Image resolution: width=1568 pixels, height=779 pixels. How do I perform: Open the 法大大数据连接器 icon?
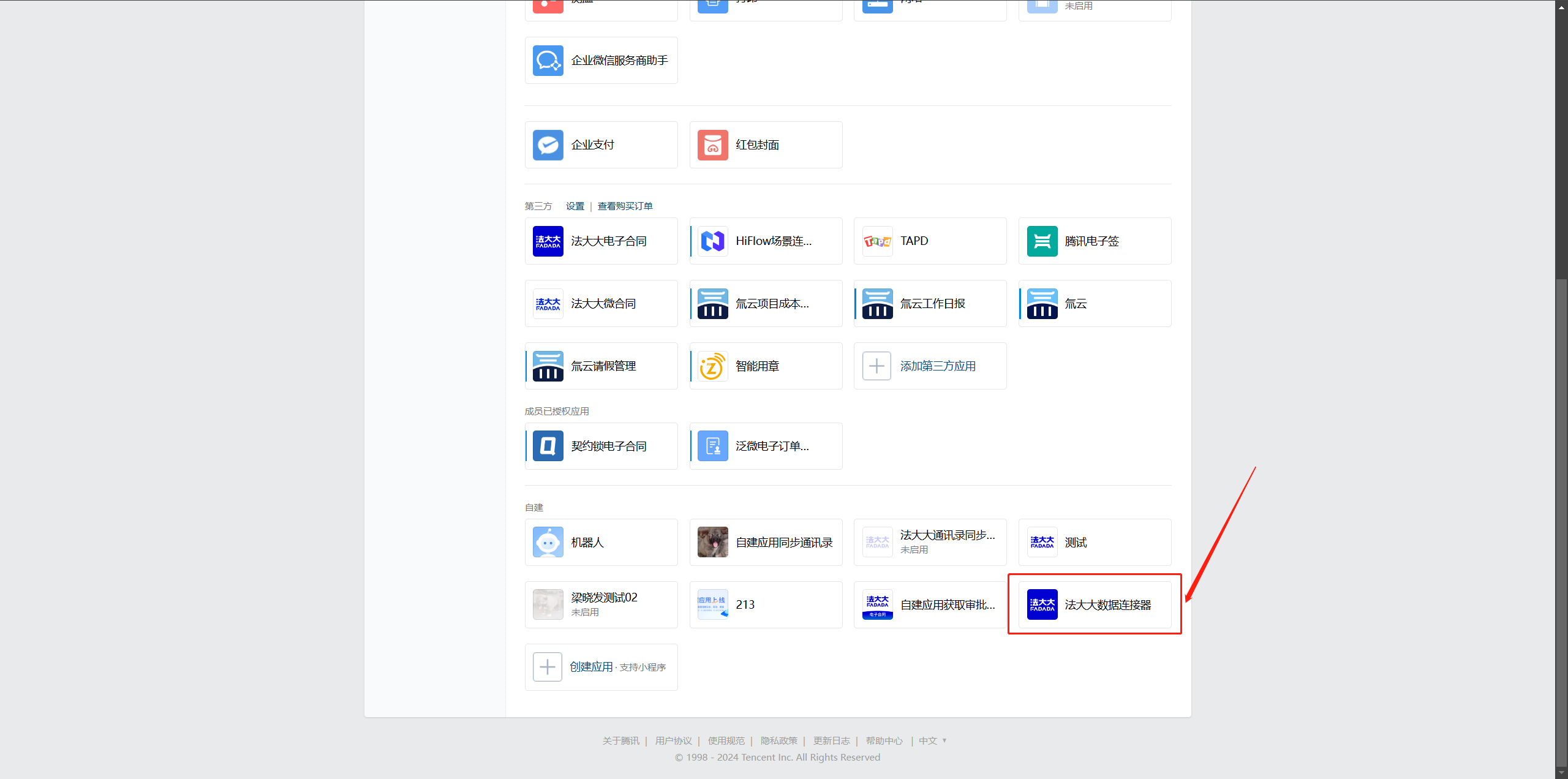(x=1042, y=605)
